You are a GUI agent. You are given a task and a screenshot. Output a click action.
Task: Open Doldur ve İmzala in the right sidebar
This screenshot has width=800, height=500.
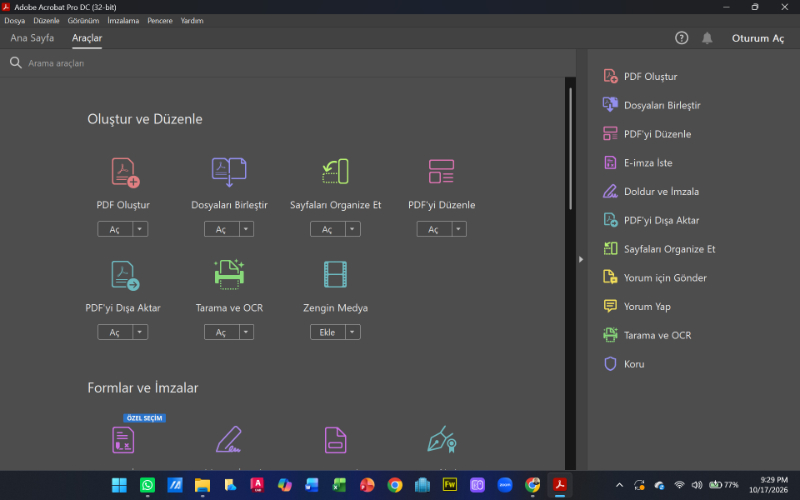pyautogui.click(x=651, y=191)
